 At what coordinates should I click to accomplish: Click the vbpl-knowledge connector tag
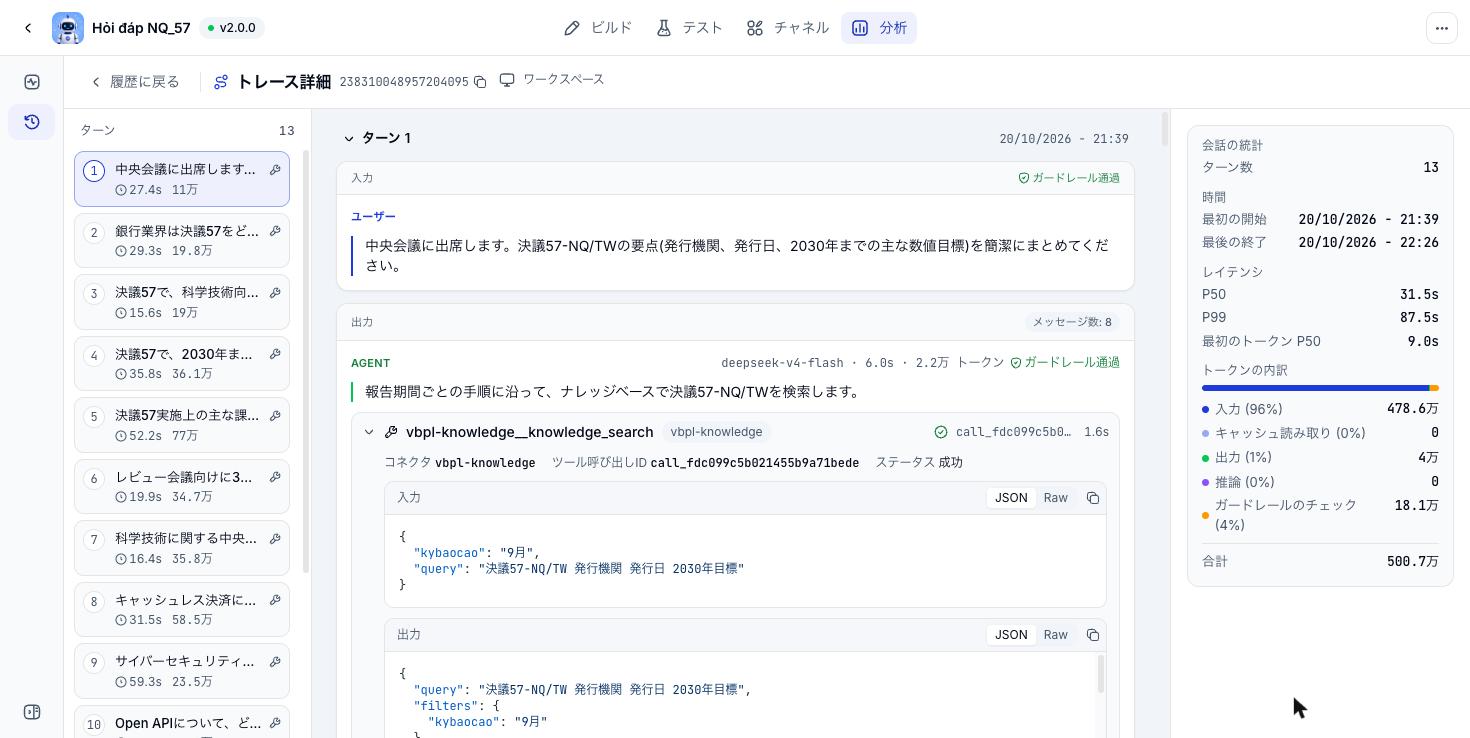click(716, 432)
